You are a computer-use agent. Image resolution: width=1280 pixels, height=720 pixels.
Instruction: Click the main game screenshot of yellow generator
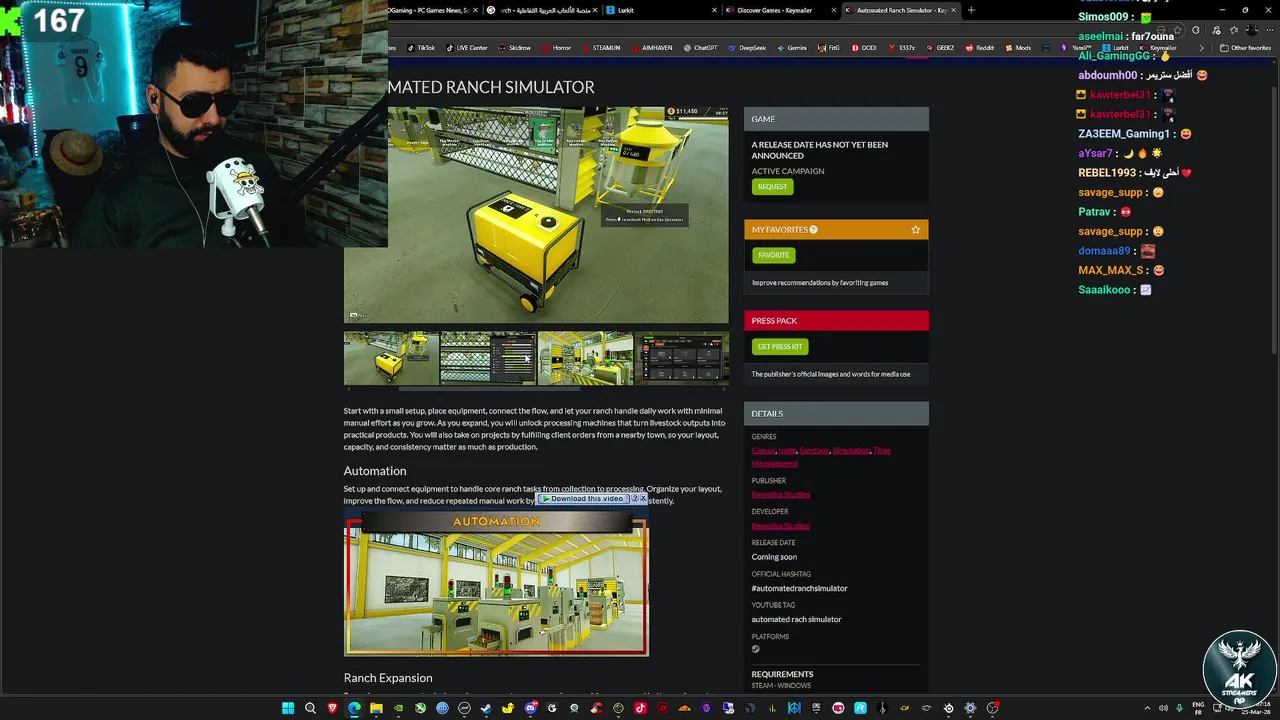536,215
